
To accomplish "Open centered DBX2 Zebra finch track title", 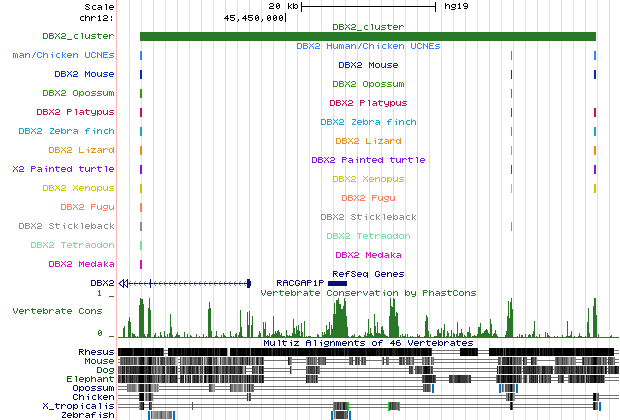I will click(x=368, y=121).
